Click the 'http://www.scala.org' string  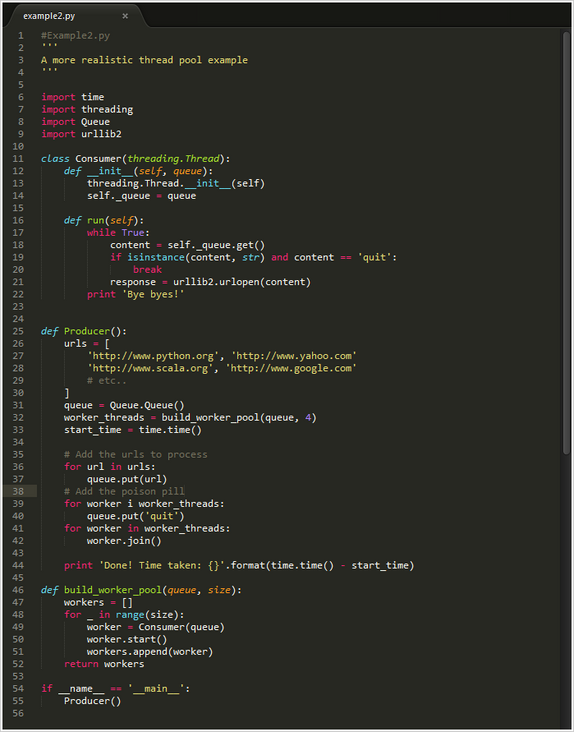pos(150,368)
